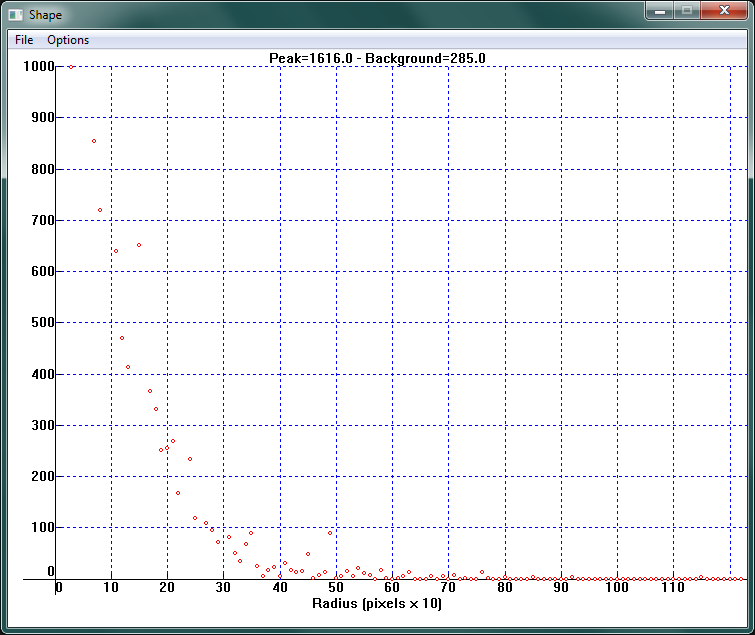Click the 100 label on the vertical axis
This screenshot has height=635, width=755.
pos(42,527)
